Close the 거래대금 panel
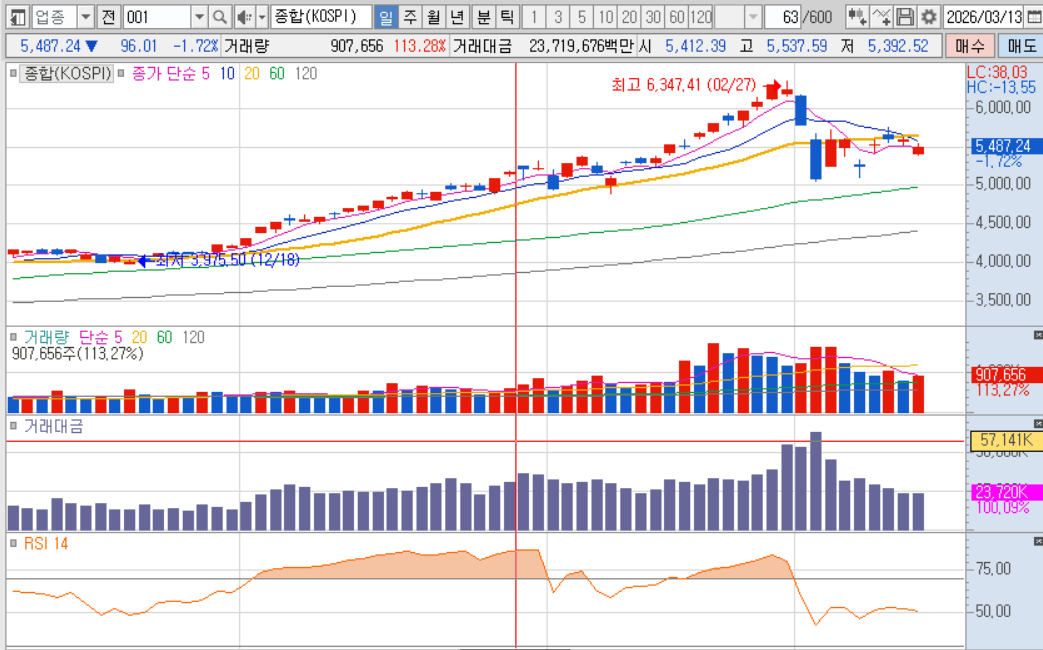This screenshot has width=1043, height=650. tap(1038, 424)
